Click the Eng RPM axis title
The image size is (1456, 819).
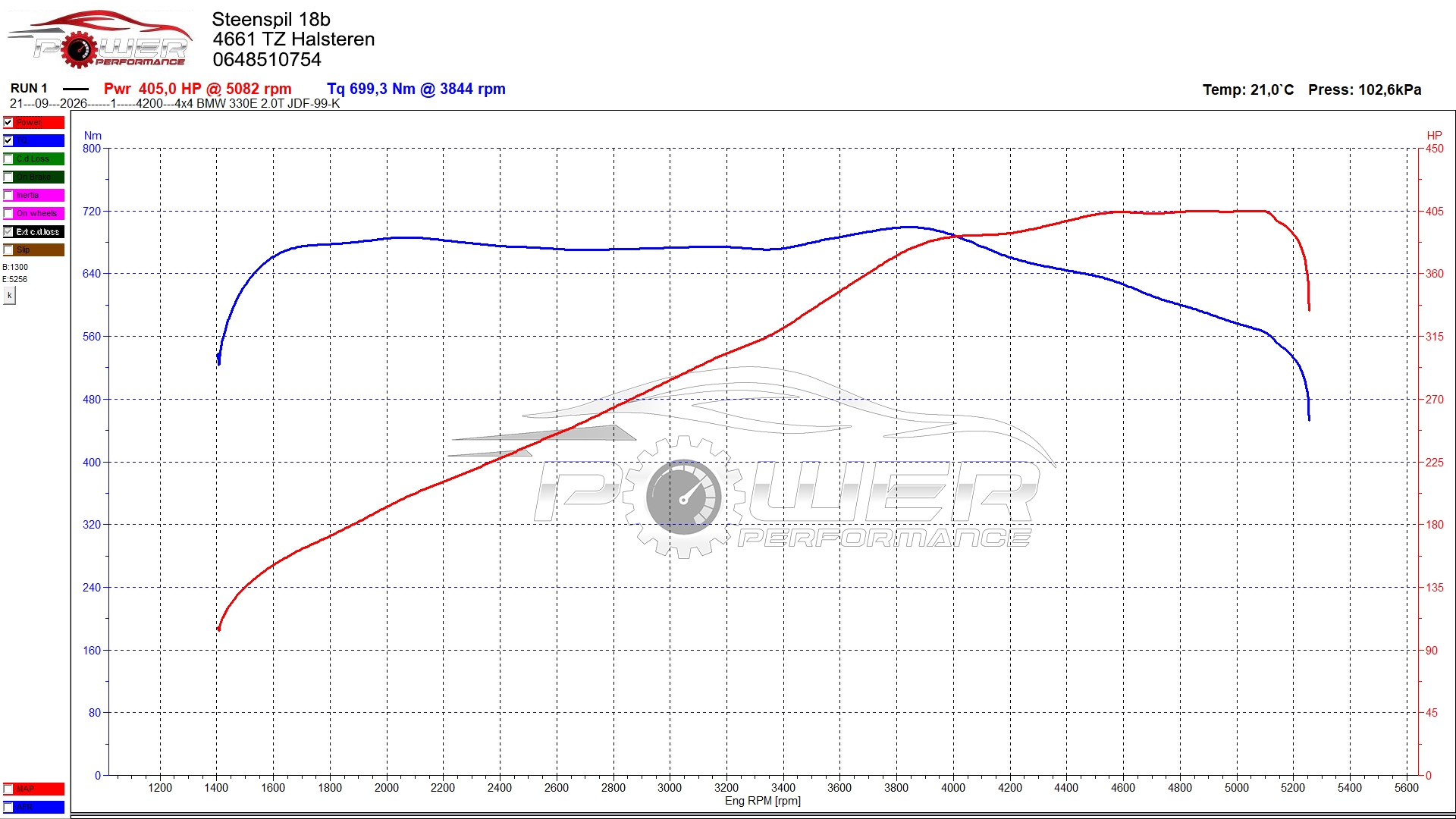pos(762,801)
